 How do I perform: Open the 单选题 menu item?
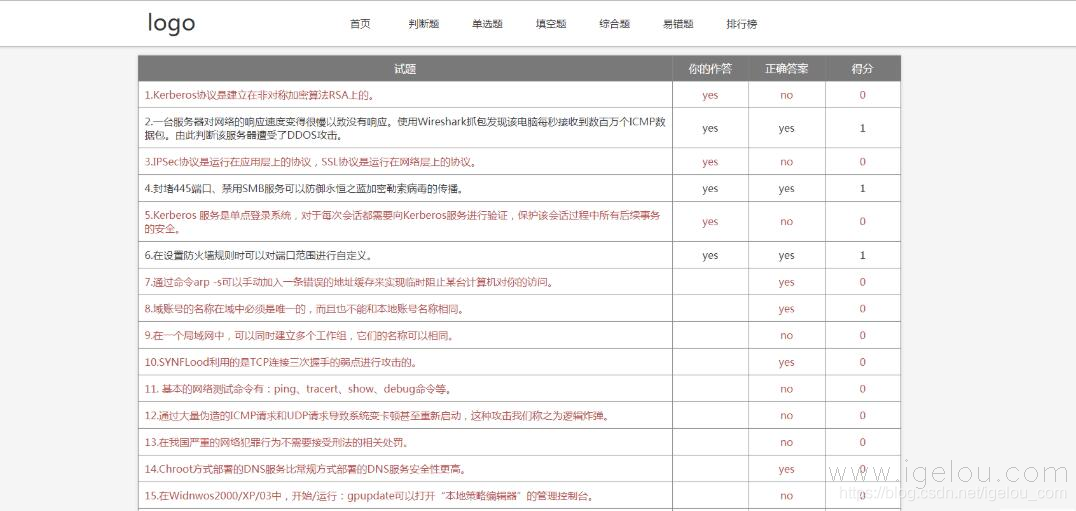point(487,24)
